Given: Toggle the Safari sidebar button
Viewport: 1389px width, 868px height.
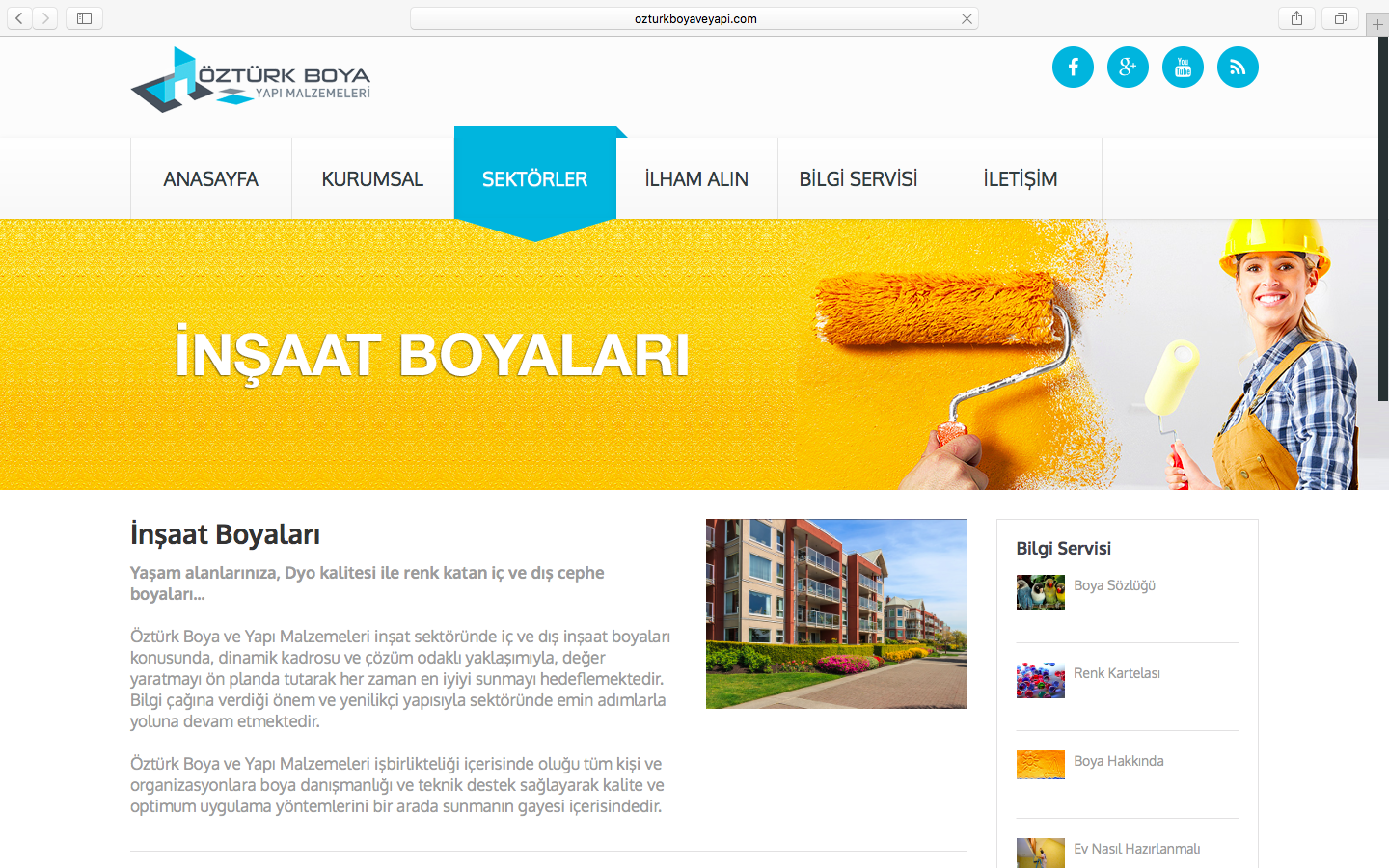Looking at the screenshot, I should click(x=84, y=18).
